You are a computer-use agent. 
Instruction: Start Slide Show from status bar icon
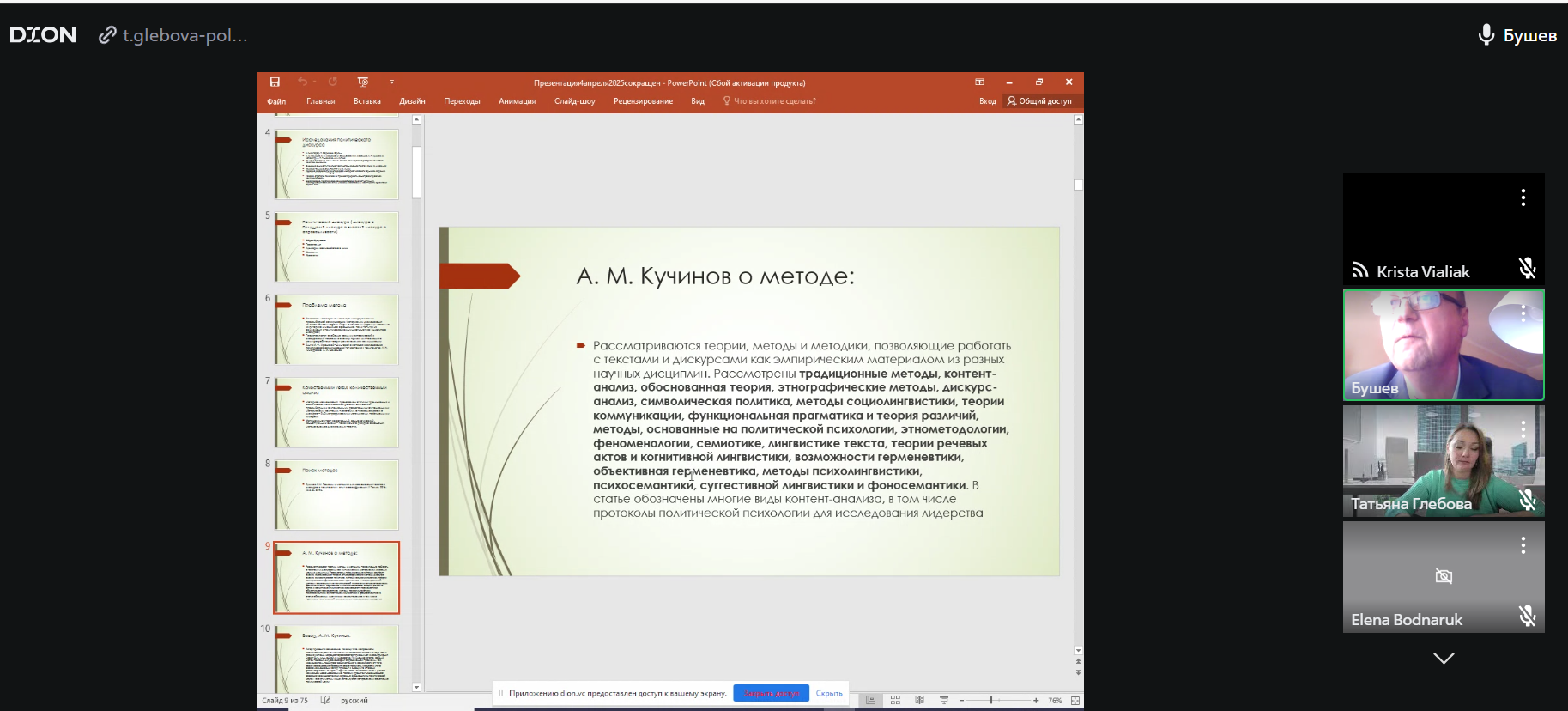pos(944,701)
